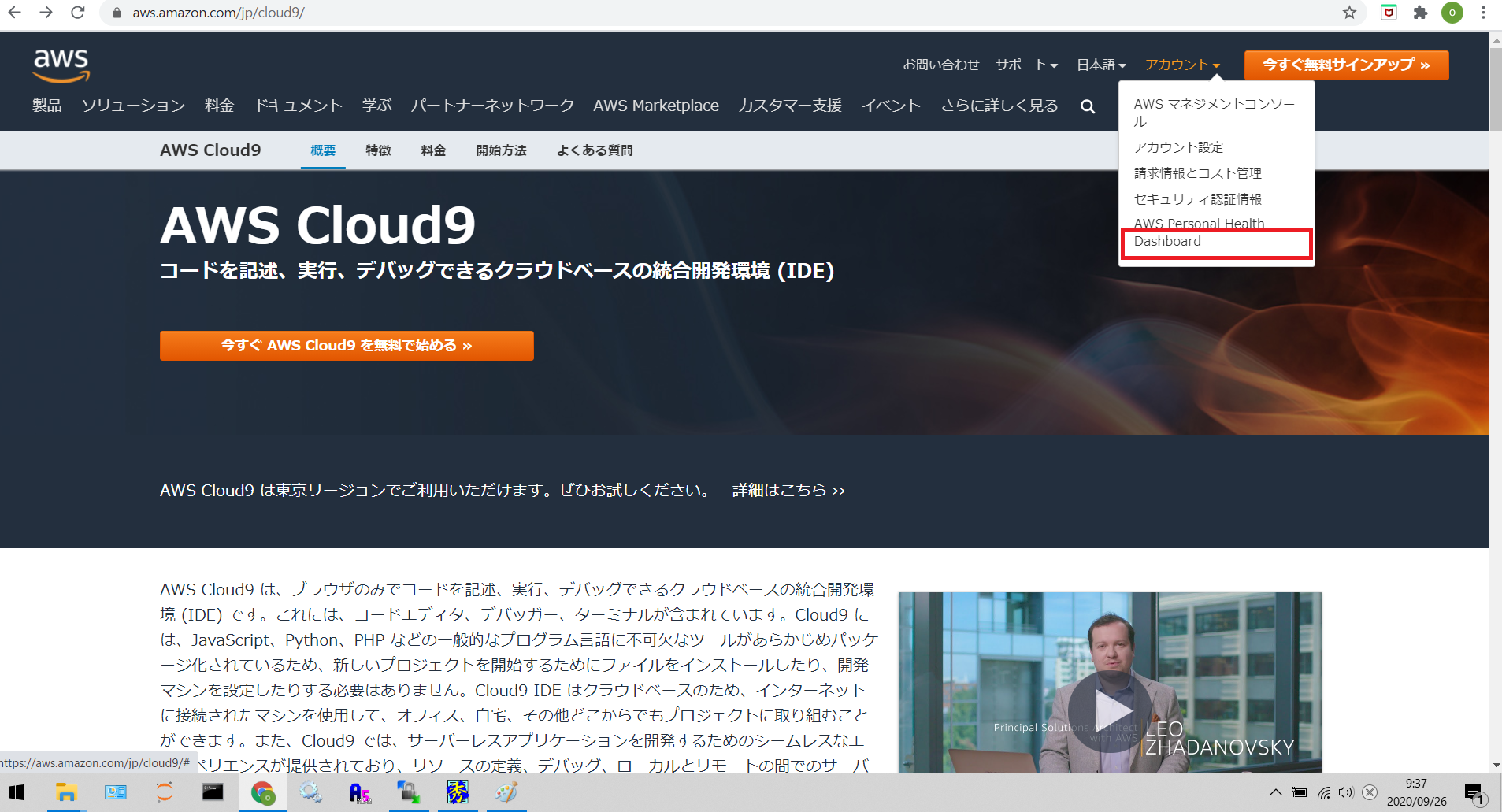The width and height of the screenshot is (1502, 812).
Task: Click the AWS logo
Action: tap(61, 65)
